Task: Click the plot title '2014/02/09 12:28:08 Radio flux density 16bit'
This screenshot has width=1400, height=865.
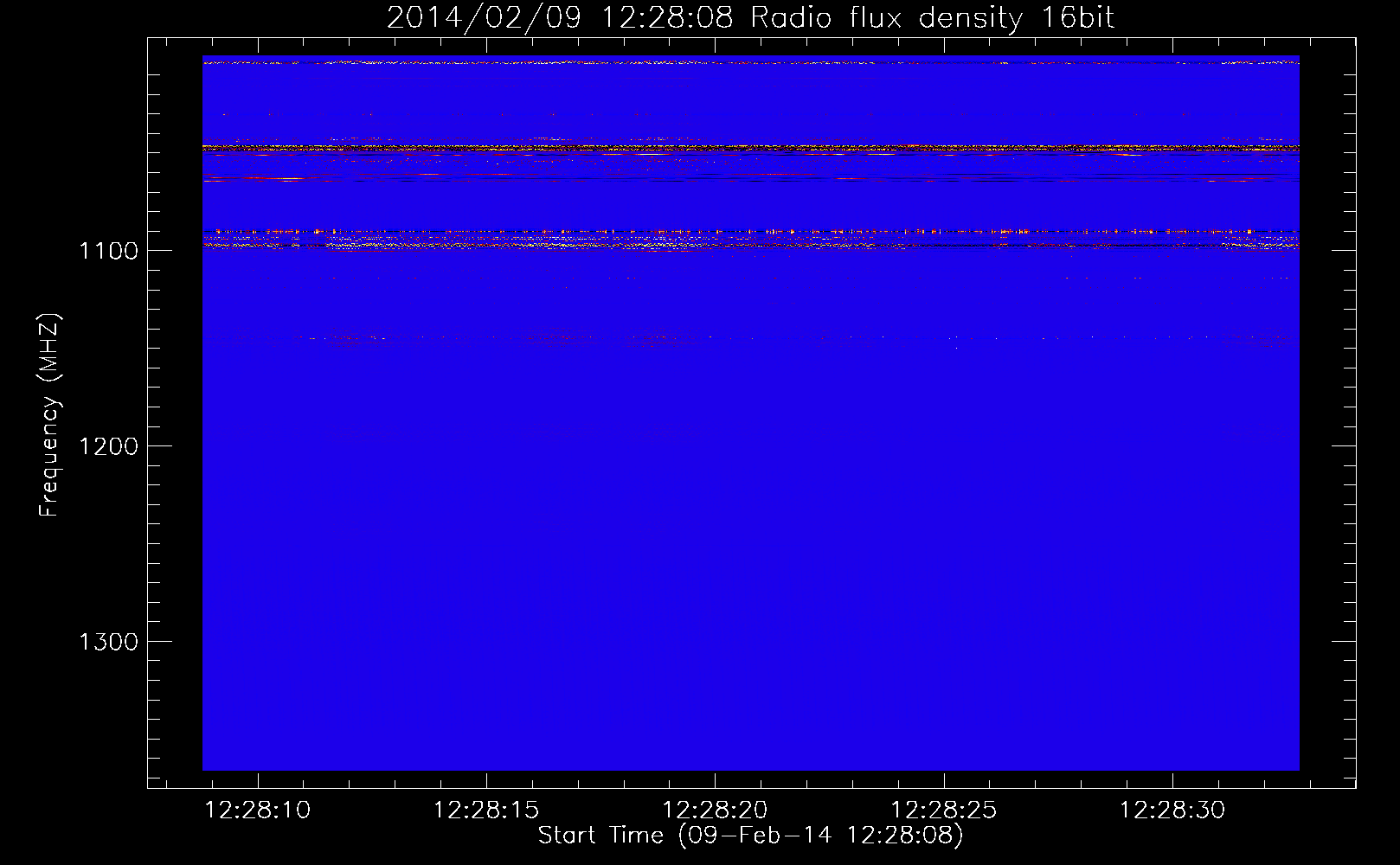Action: 750,18
